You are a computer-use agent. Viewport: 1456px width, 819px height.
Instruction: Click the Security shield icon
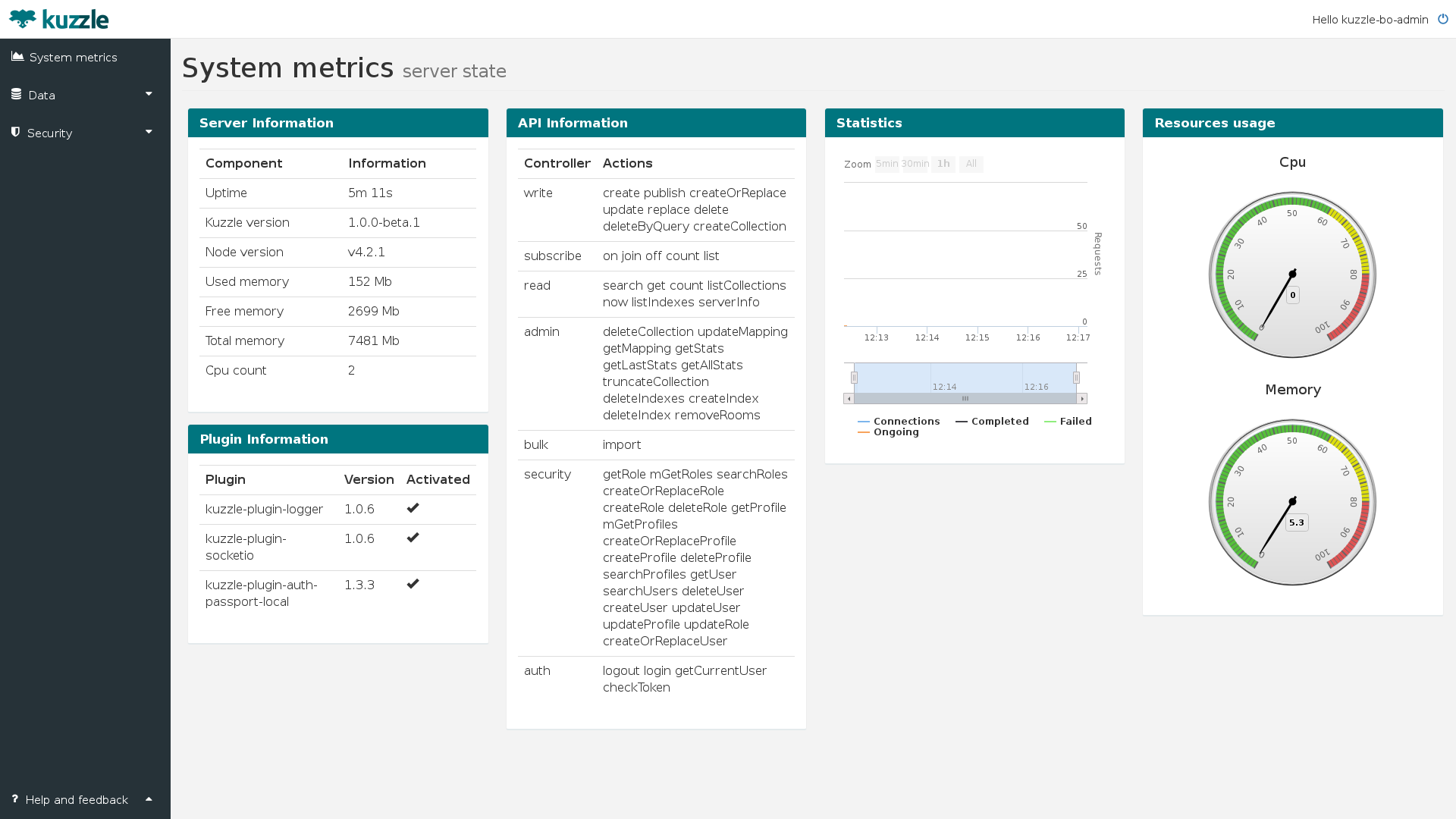15,132
